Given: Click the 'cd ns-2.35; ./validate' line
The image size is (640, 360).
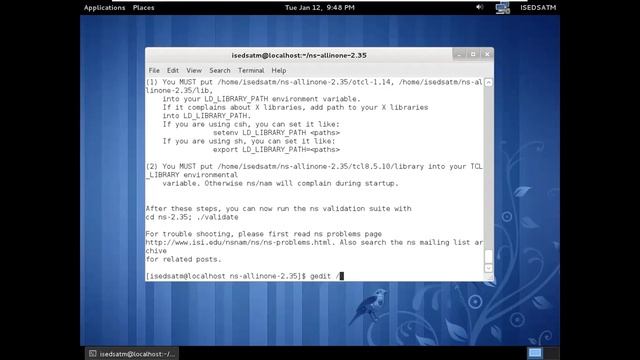Looking at the screenshot, I should pyautogui.click(x=192, y=217).
